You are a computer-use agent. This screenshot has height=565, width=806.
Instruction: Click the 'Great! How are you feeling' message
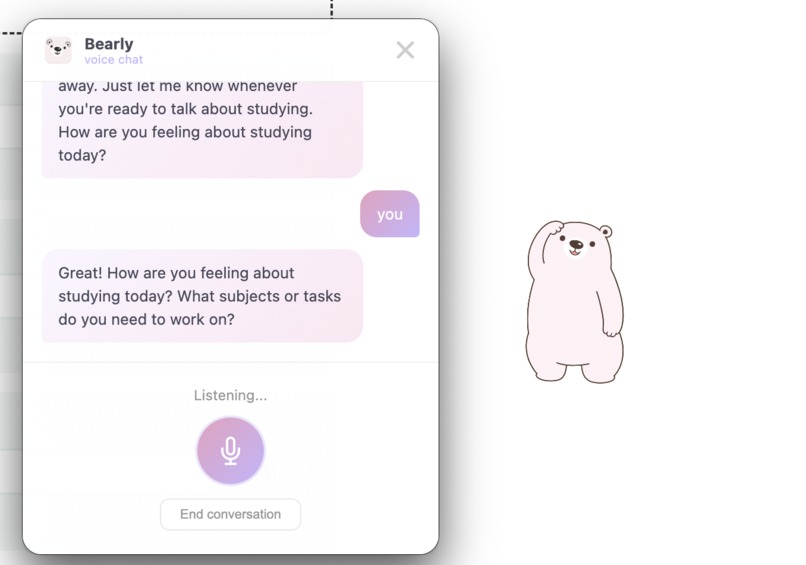click(202, 296)
